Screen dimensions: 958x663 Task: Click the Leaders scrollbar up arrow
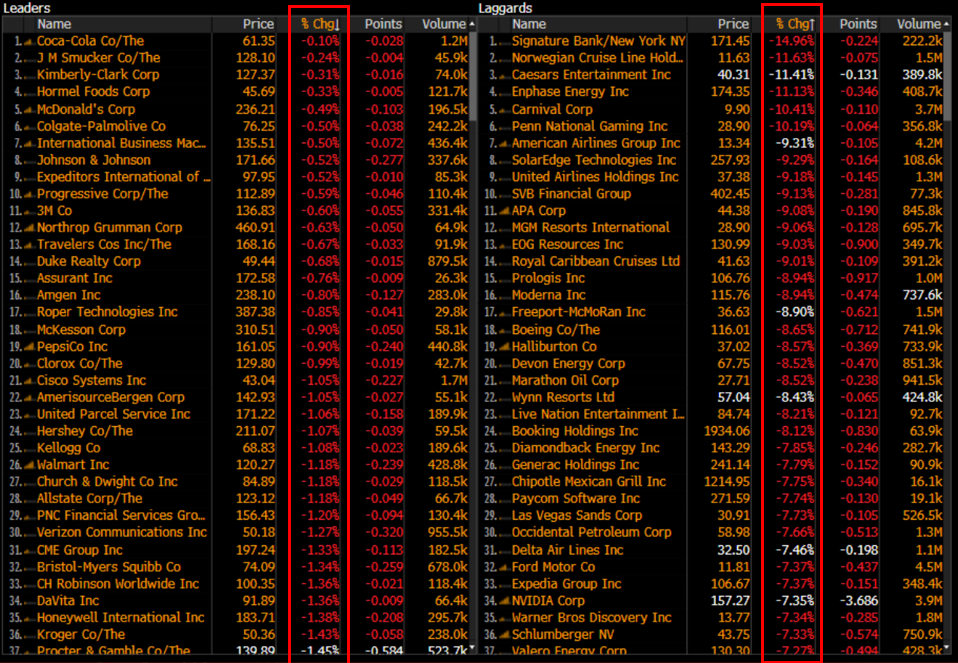(472, 24)
